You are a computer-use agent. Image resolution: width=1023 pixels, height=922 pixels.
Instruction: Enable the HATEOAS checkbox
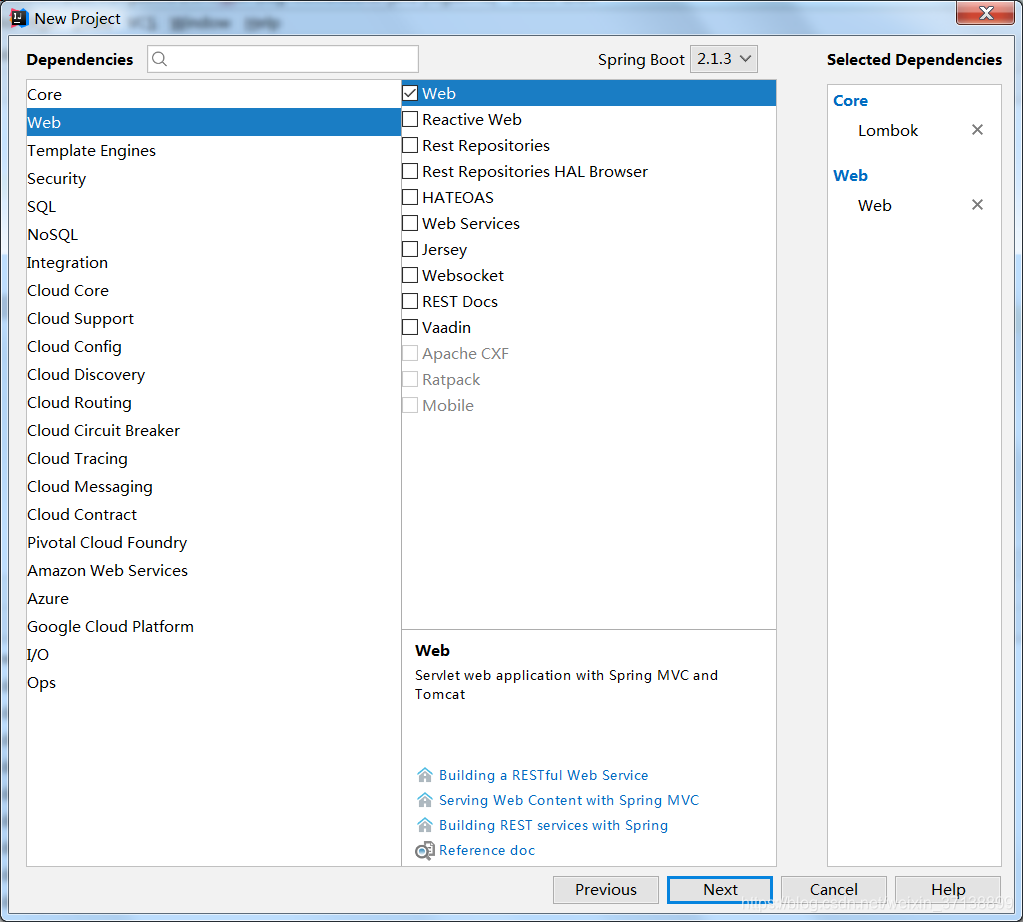[x=410, y=197]
